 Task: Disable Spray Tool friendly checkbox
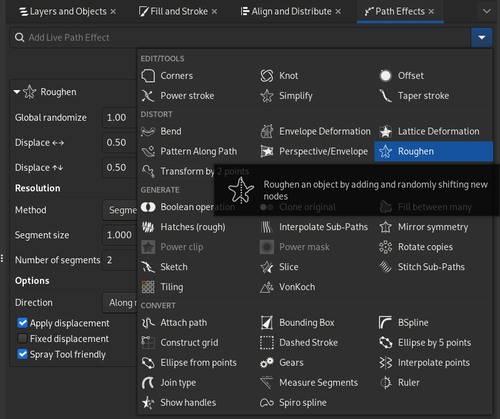coord(22,354)
